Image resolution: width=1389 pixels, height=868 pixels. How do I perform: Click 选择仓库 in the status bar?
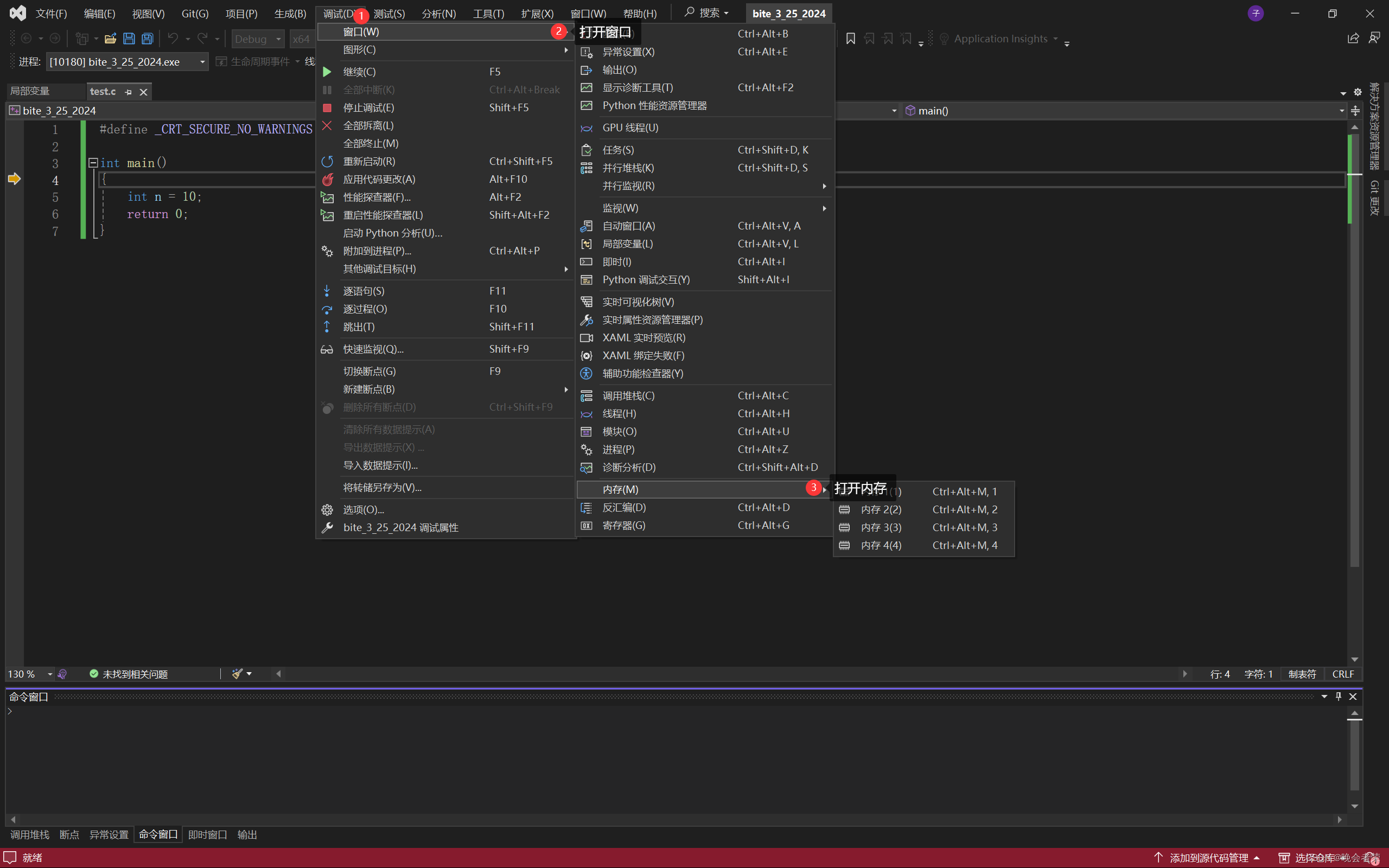[1314, 858]
